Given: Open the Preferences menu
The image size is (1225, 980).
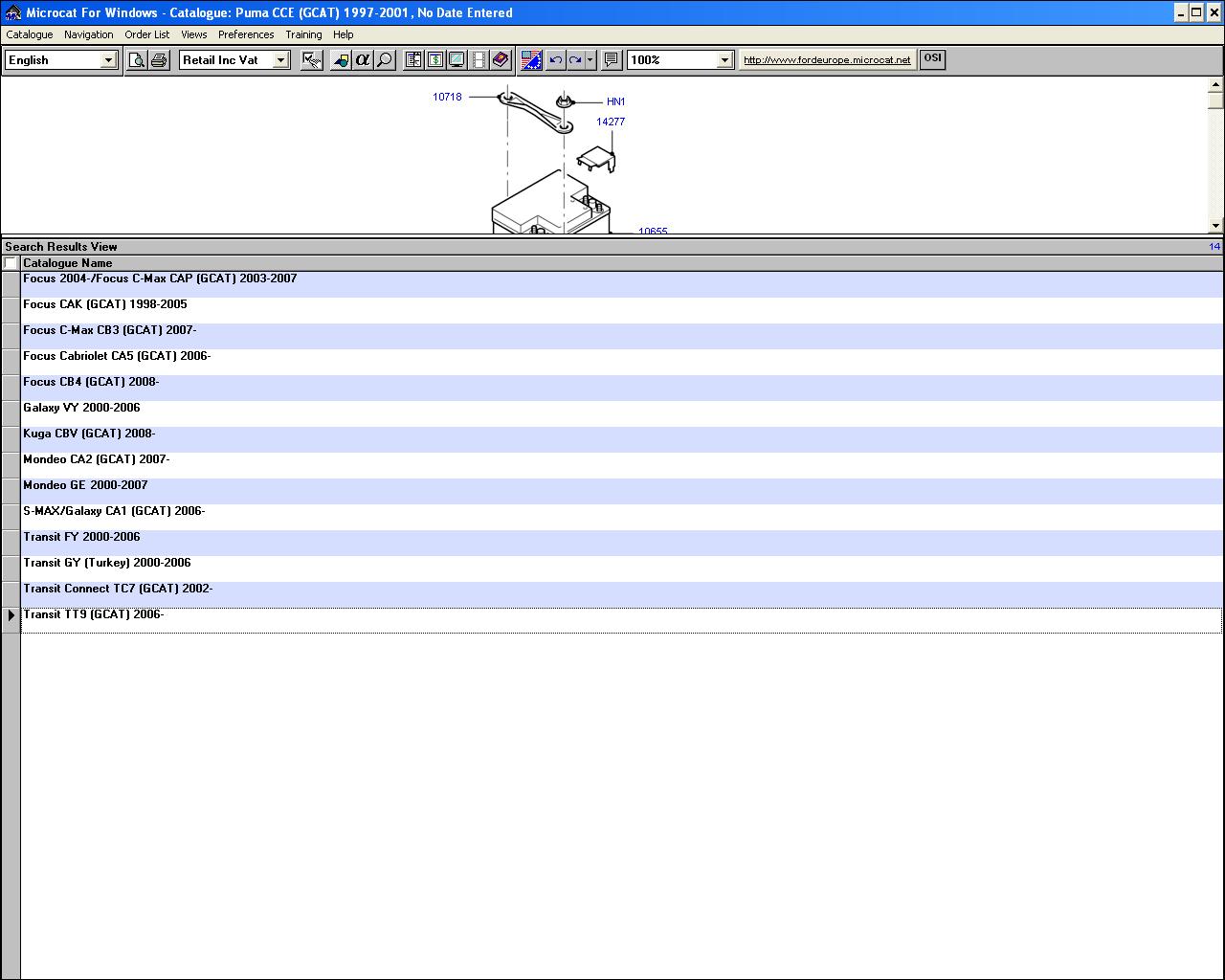Looking at the screenshot, I should point(246,34).
